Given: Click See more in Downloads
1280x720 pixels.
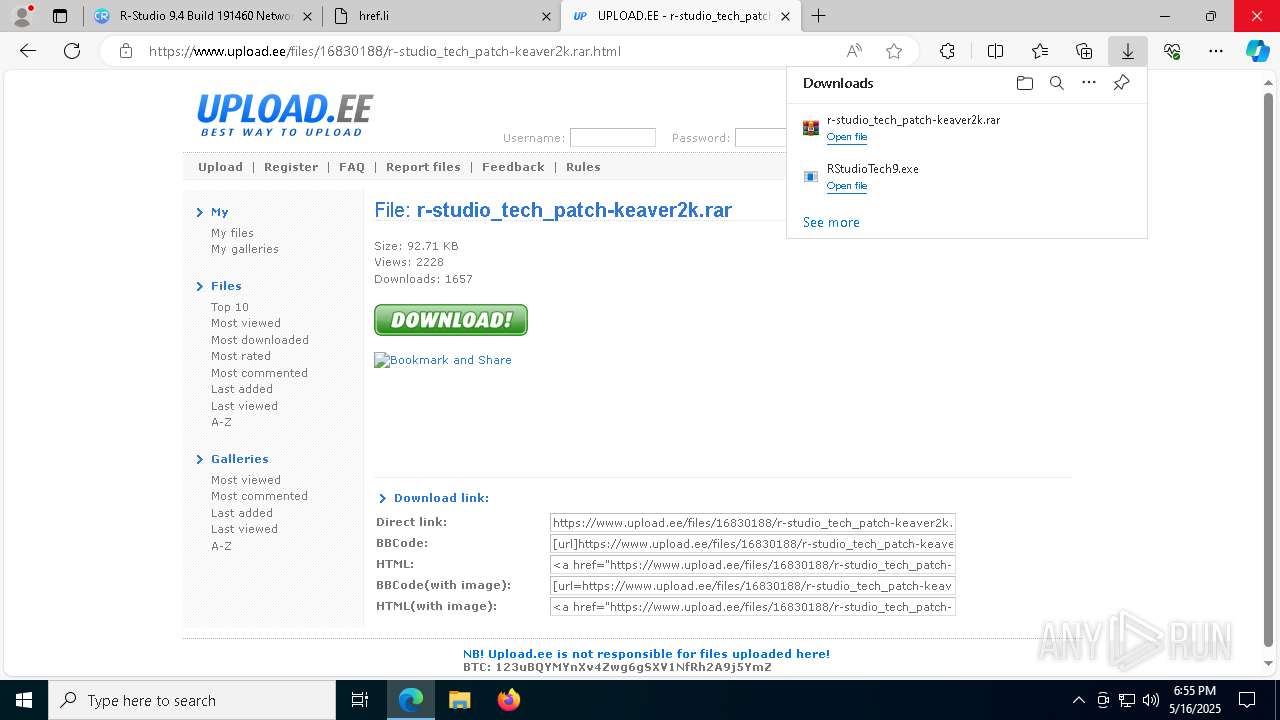Looking at the screenshot, I should click(x=831, y=222).
